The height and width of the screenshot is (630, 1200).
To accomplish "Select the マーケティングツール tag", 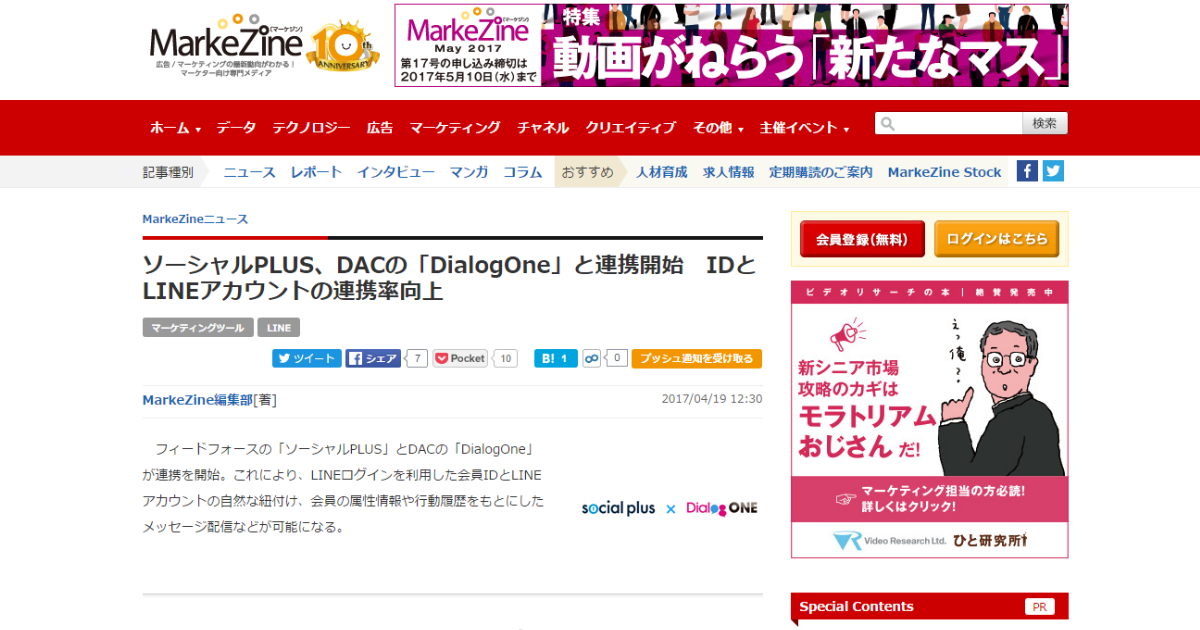I will pyautogui.click(x=198, y=328).
